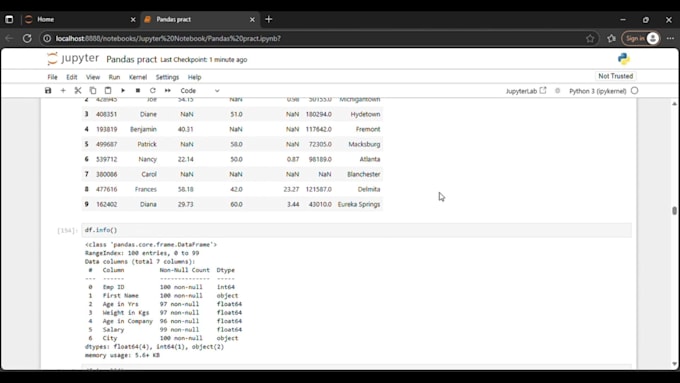This screenshot has width=680, height=383.
Task: Paste the cell from the clipboard
Action: click(108, 91)
